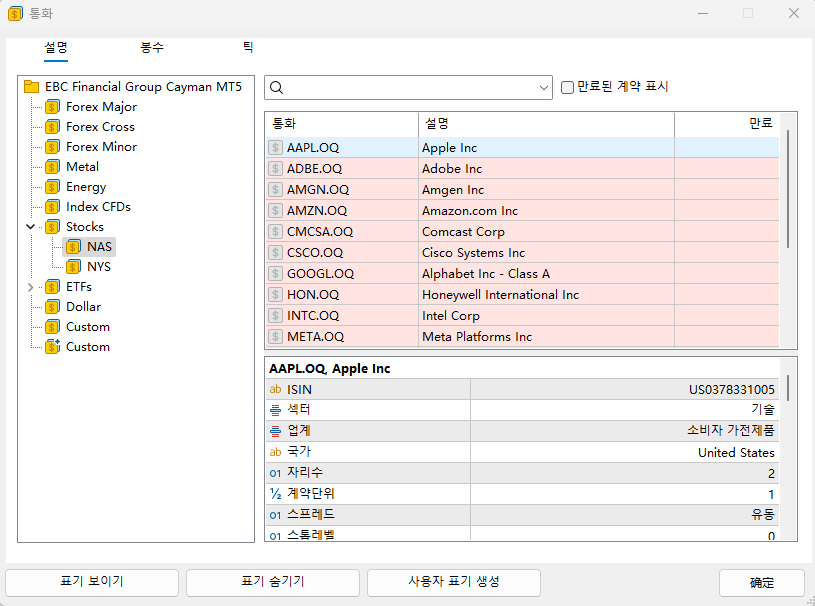Viewport: 815px width, 606px height.
Task: Select Alphabet Inc - Class A cell
Action: point(546,274)
